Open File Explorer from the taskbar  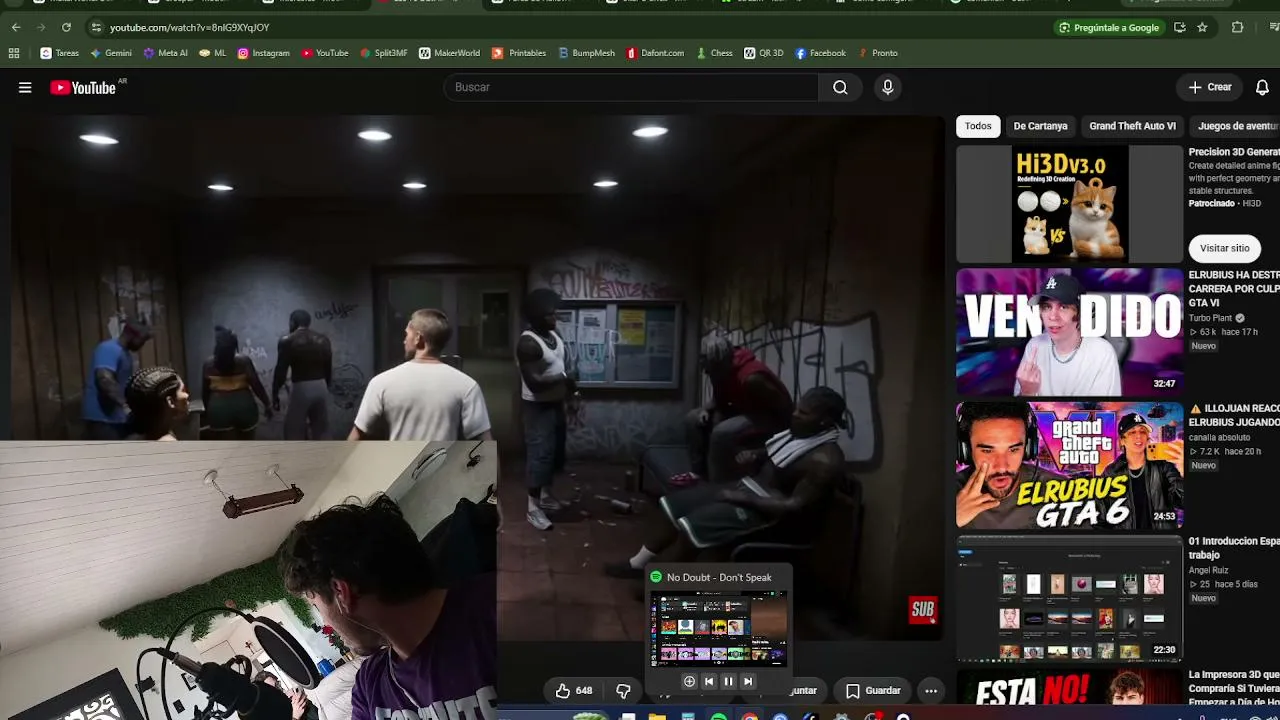click(657, 716)
